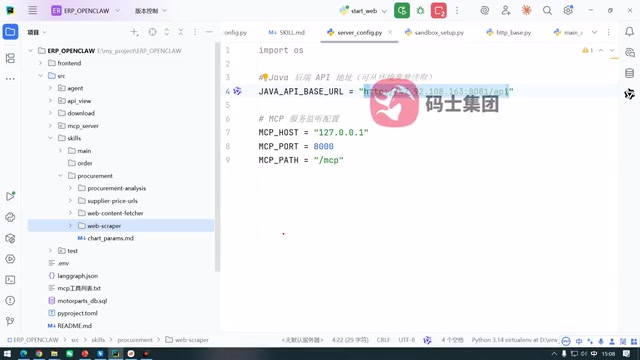Open the Windows Start menu
The height and width of the screenshot is (360, 640).
[7, 353]
